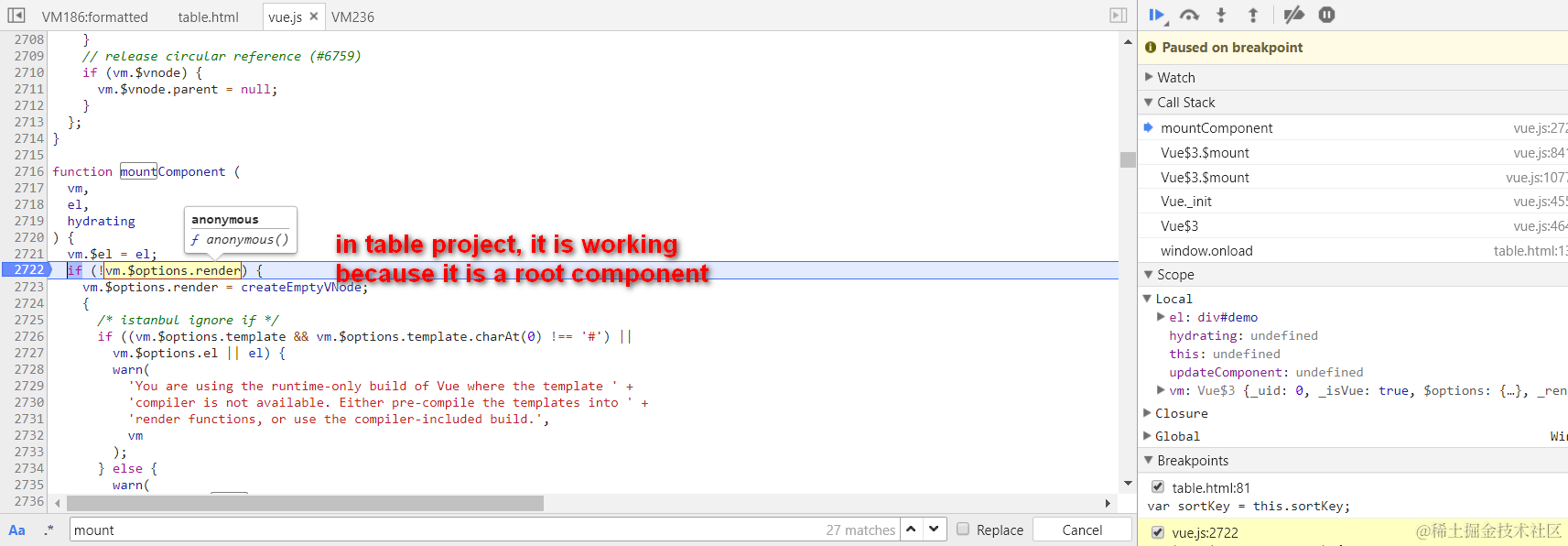Viewport: 1568px width, 546px height.
Task: Click horizontal scrollbar left arrow
Action: 58,503
